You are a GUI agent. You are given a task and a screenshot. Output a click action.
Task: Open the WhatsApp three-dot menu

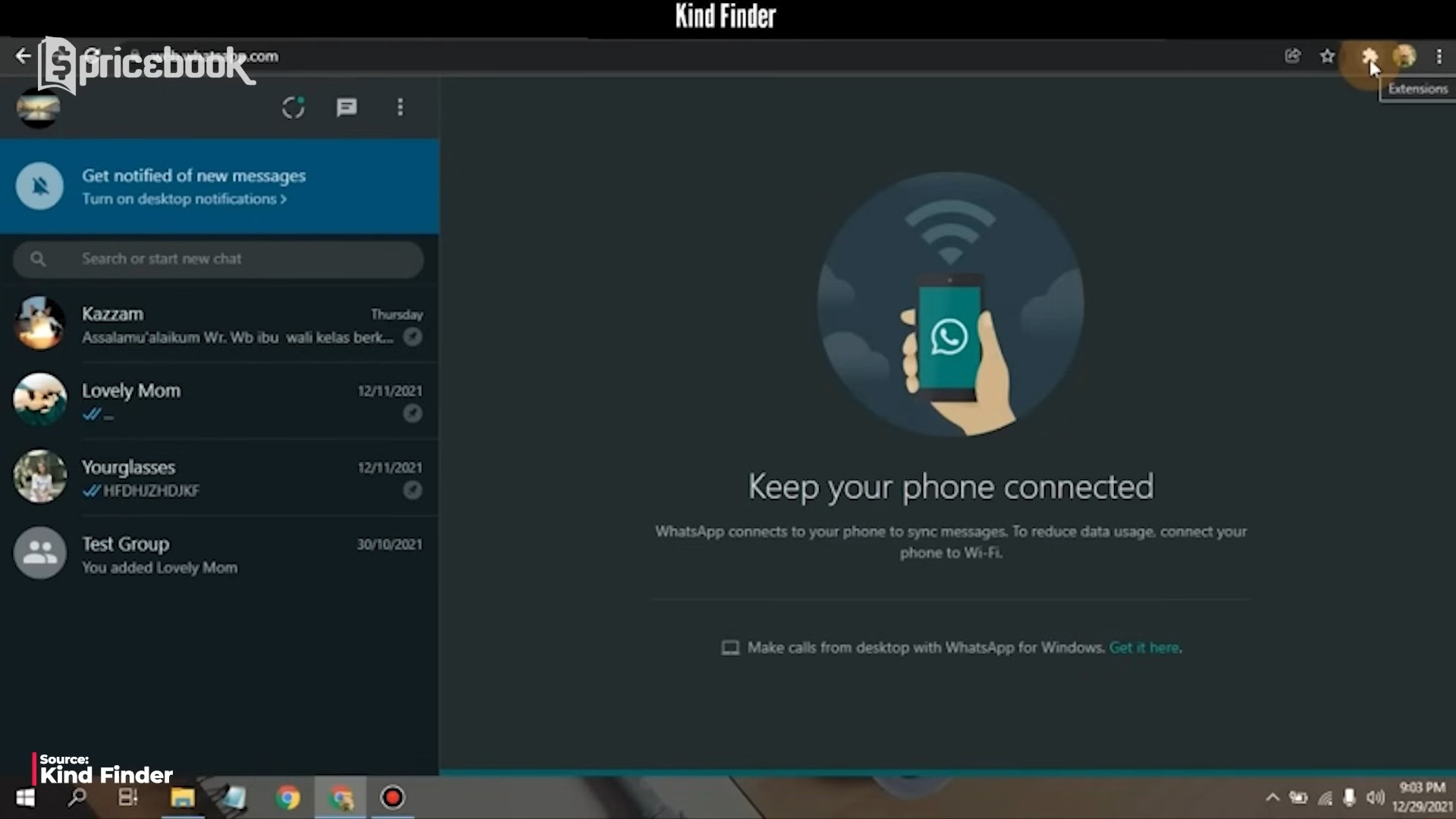click(400, 108)
